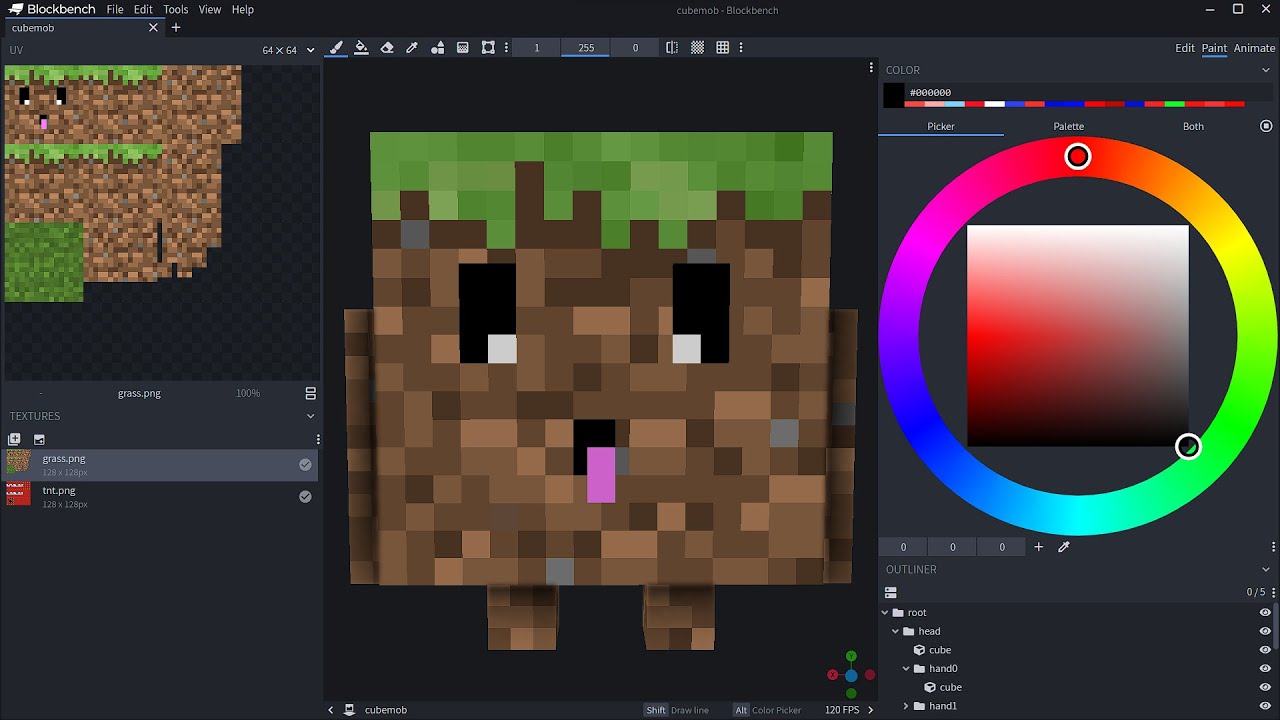Screen dimensions: 1280x720
Task: Open paint toolbar extra options menu
Action: pos(740,48)
